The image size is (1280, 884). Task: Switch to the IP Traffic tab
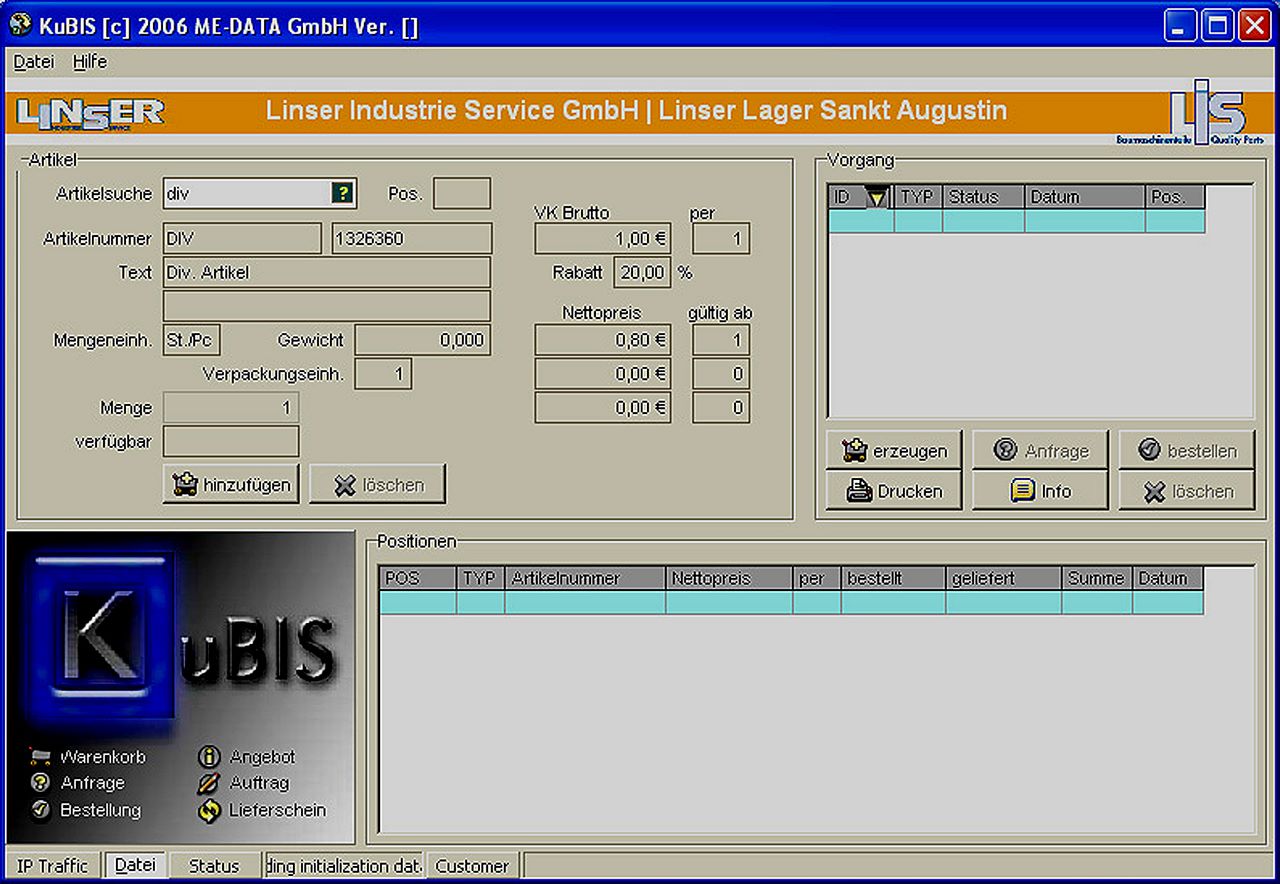pyautogui.click(x=53, y=866)
